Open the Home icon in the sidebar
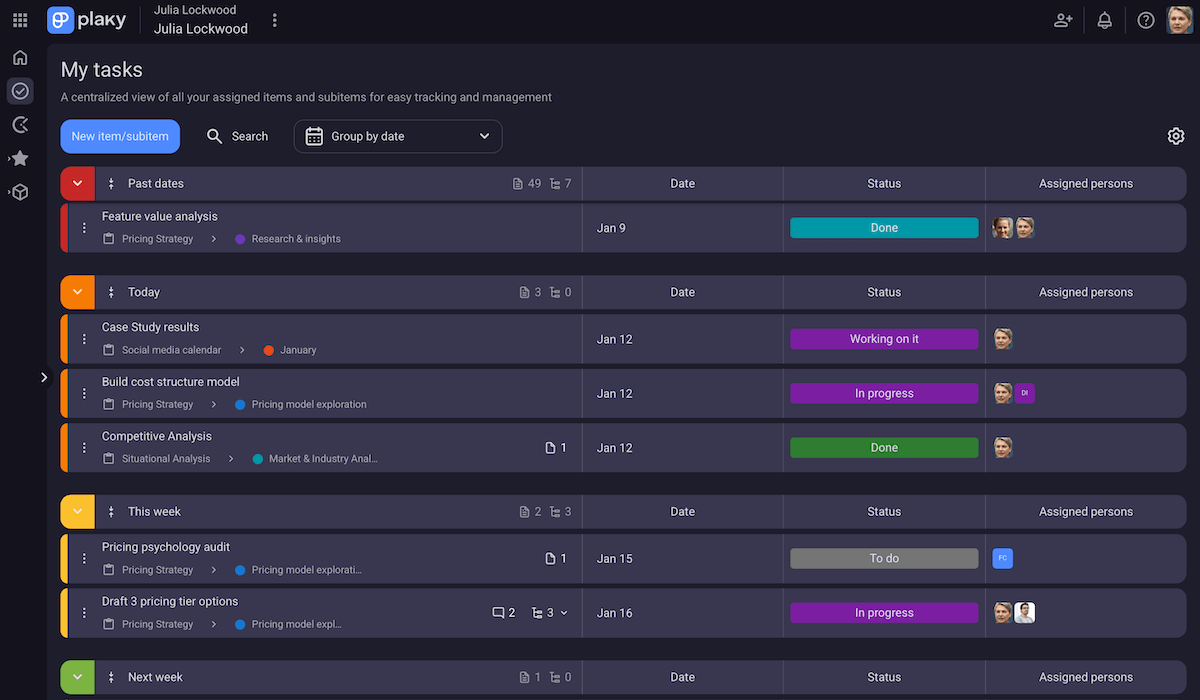 point(19,57)
